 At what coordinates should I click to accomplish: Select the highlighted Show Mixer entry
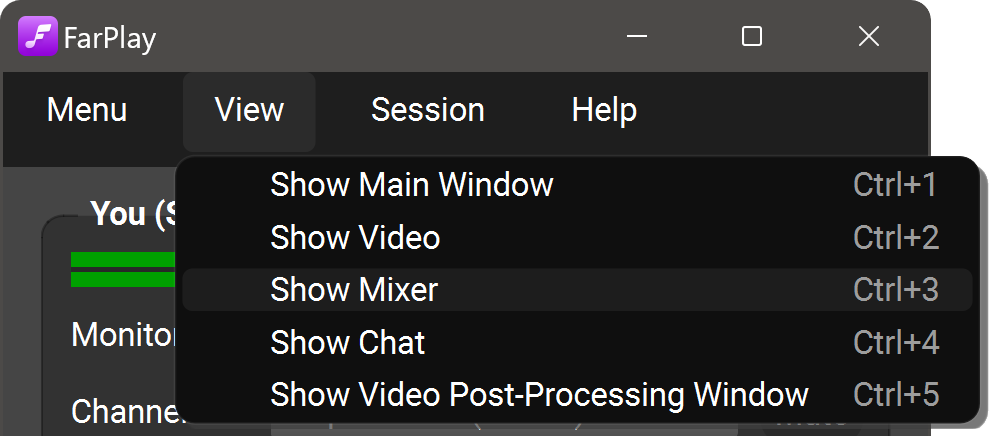pyautogui.click(x=354, y=290)
